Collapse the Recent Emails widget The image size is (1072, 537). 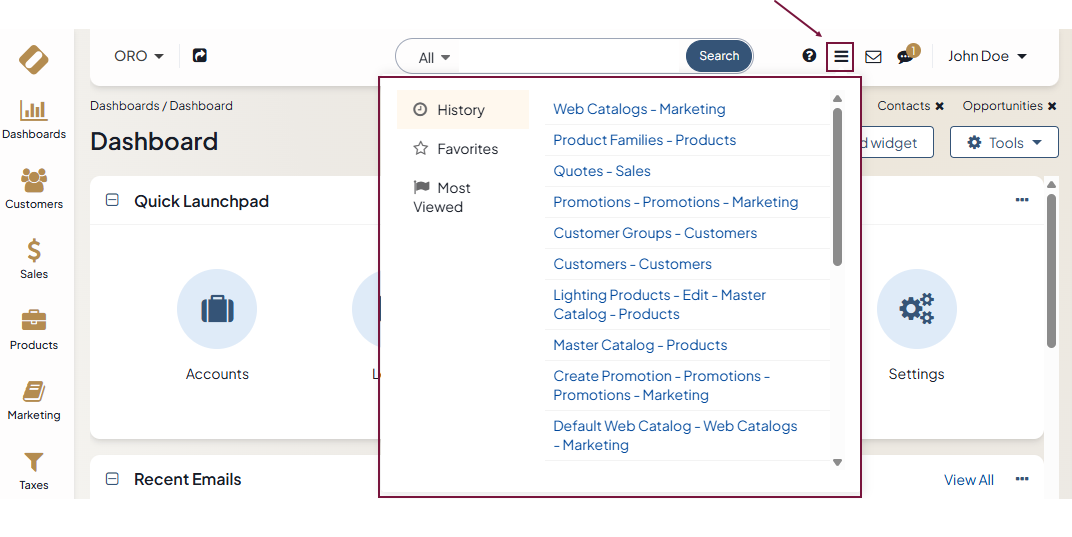click(112, 479)
